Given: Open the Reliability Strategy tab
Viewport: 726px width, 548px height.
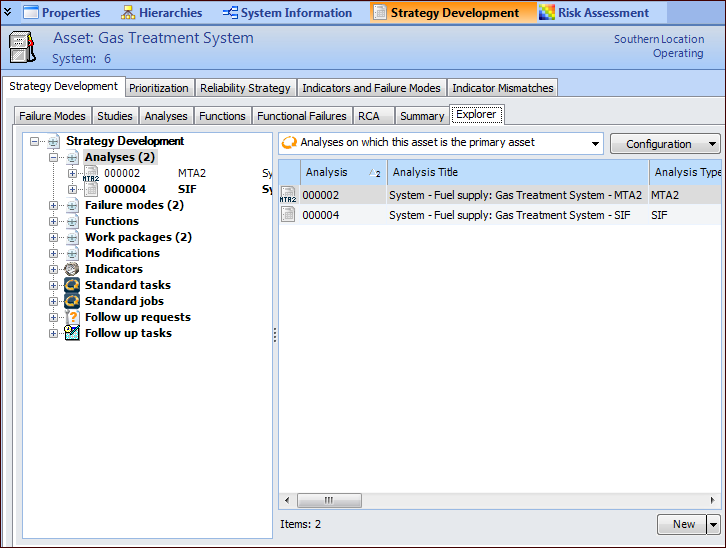Looking at the screenshot, I should [245, 88].
